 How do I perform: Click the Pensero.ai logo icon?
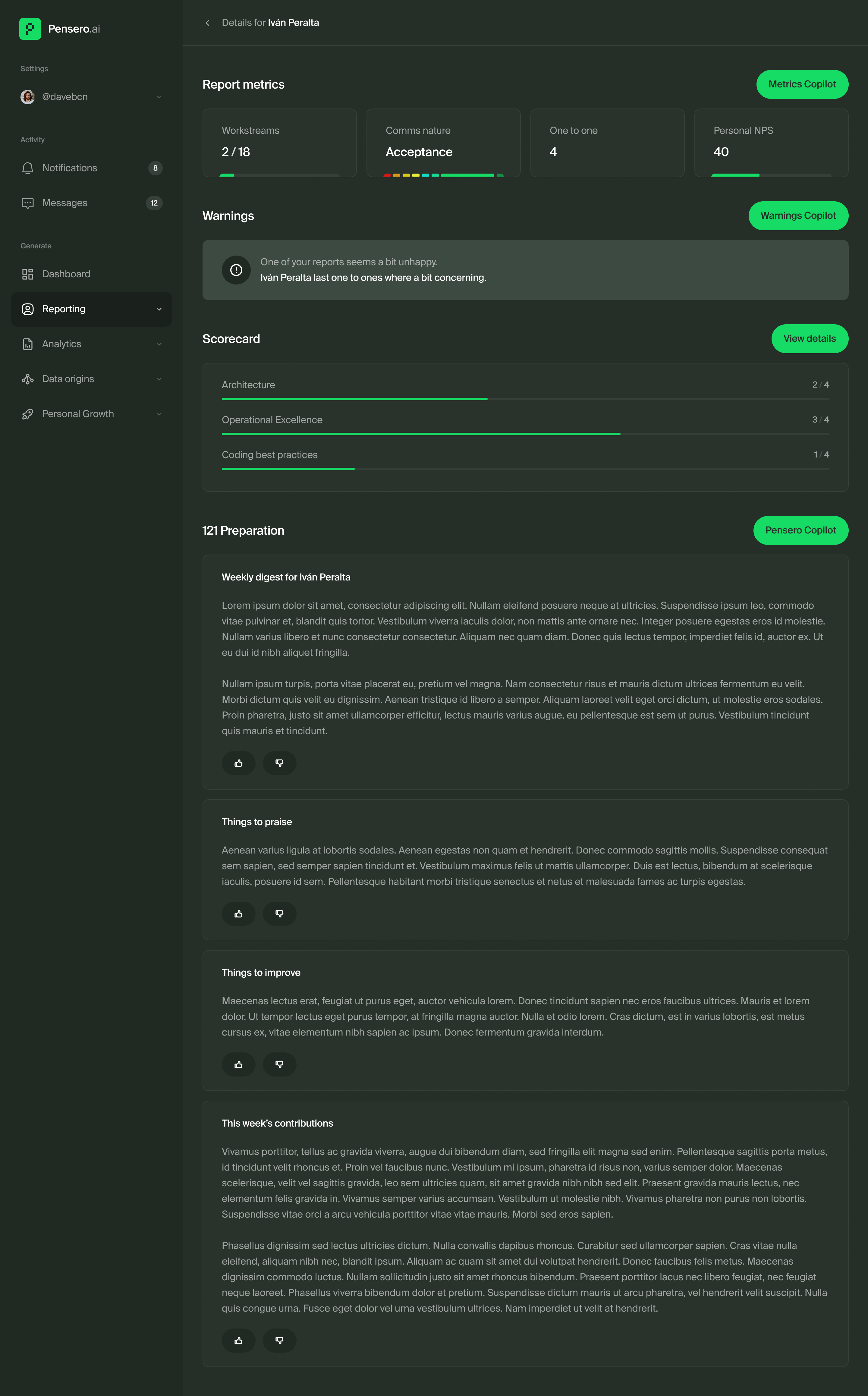point(30,29)
